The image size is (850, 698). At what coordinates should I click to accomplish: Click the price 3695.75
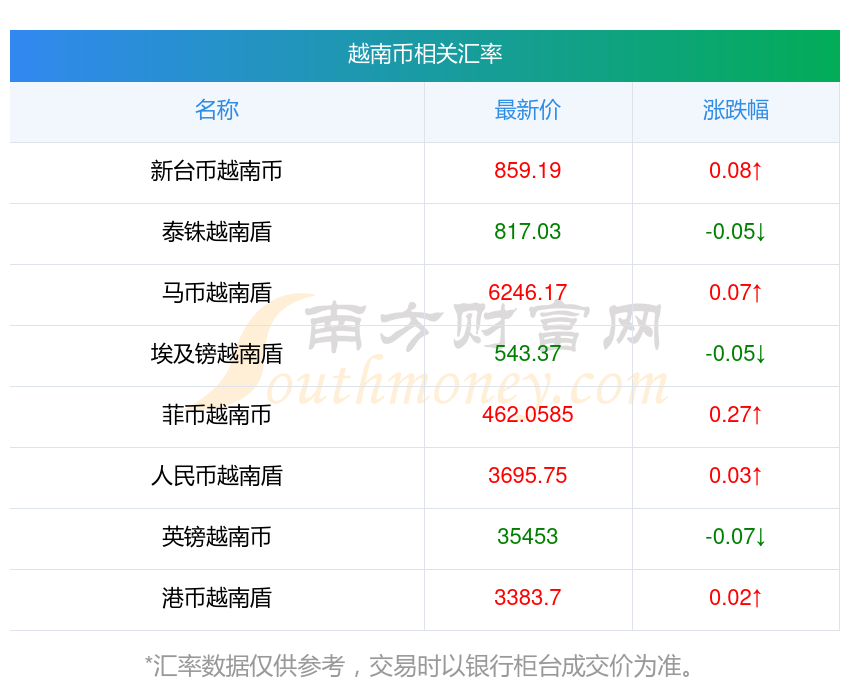click(x=527, y=476)
